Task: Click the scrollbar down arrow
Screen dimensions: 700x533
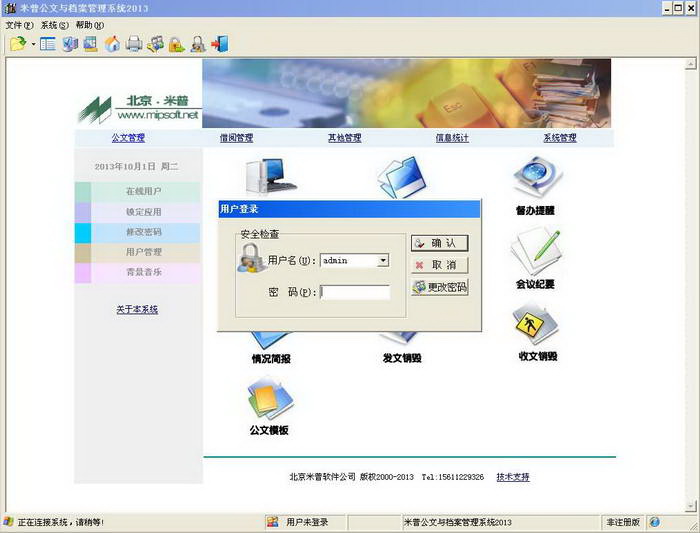Action: 690,505
